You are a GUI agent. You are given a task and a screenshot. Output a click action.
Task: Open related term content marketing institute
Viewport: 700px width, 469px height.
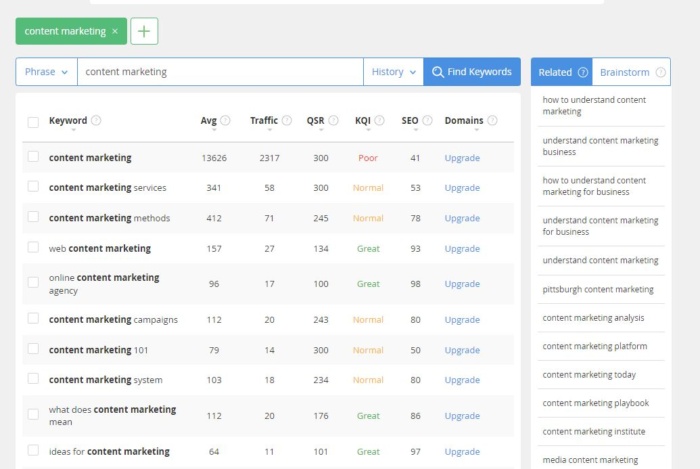click(x=594, y=432)
